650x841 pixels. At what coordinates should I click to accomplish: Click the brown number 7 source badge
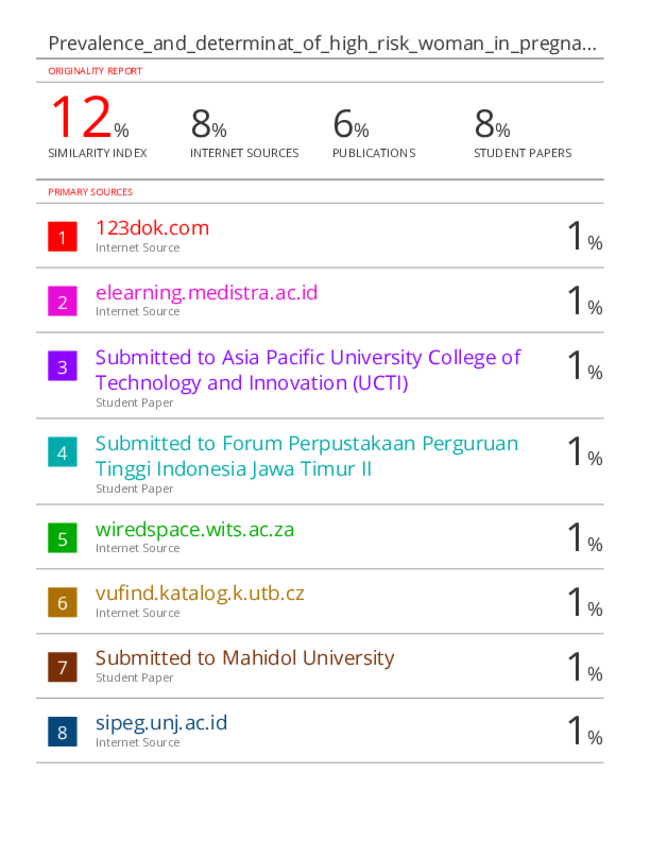click(x=62, y=667)
